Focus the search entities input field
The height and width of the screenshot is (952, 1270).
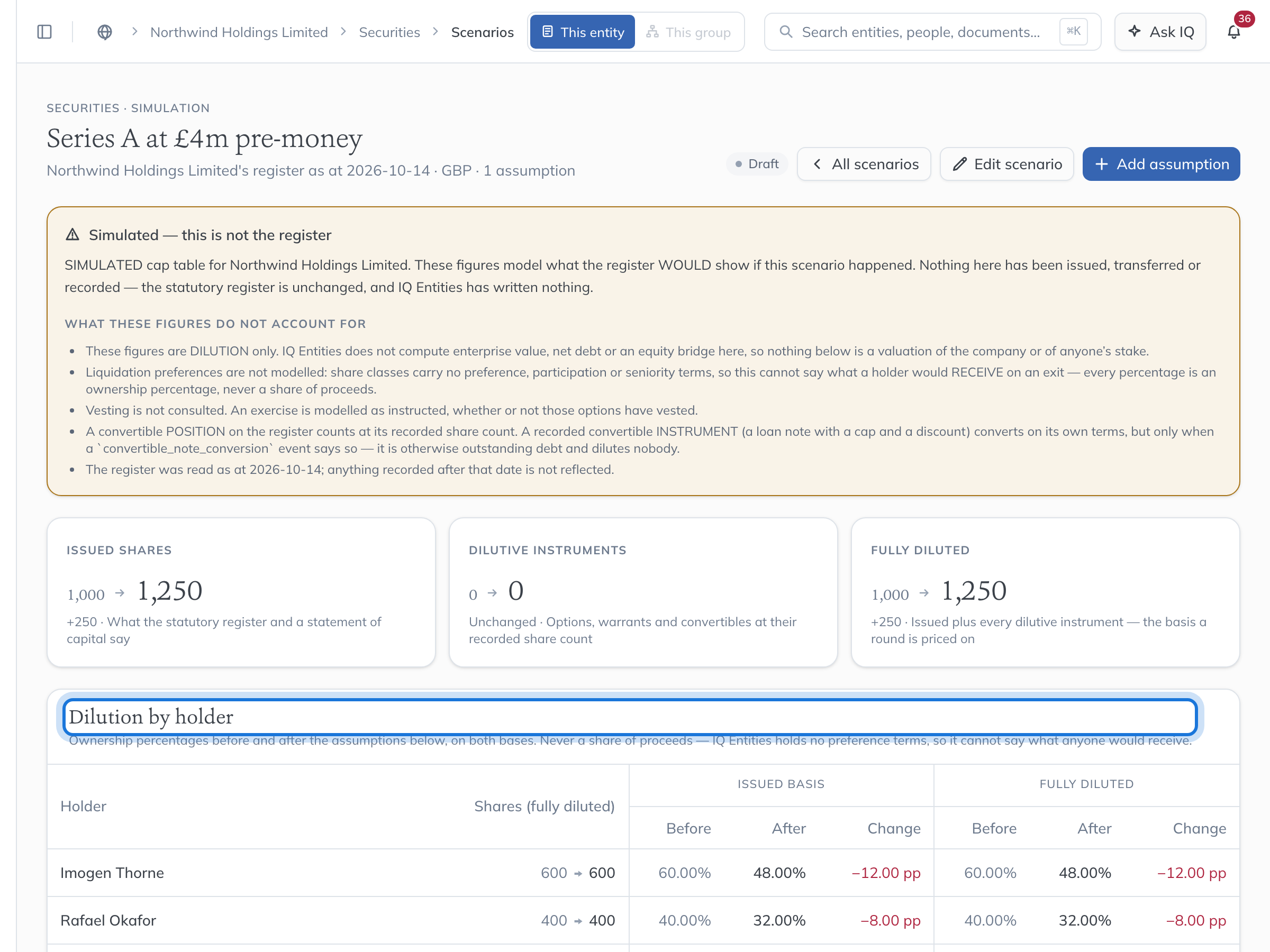[932, 32]
